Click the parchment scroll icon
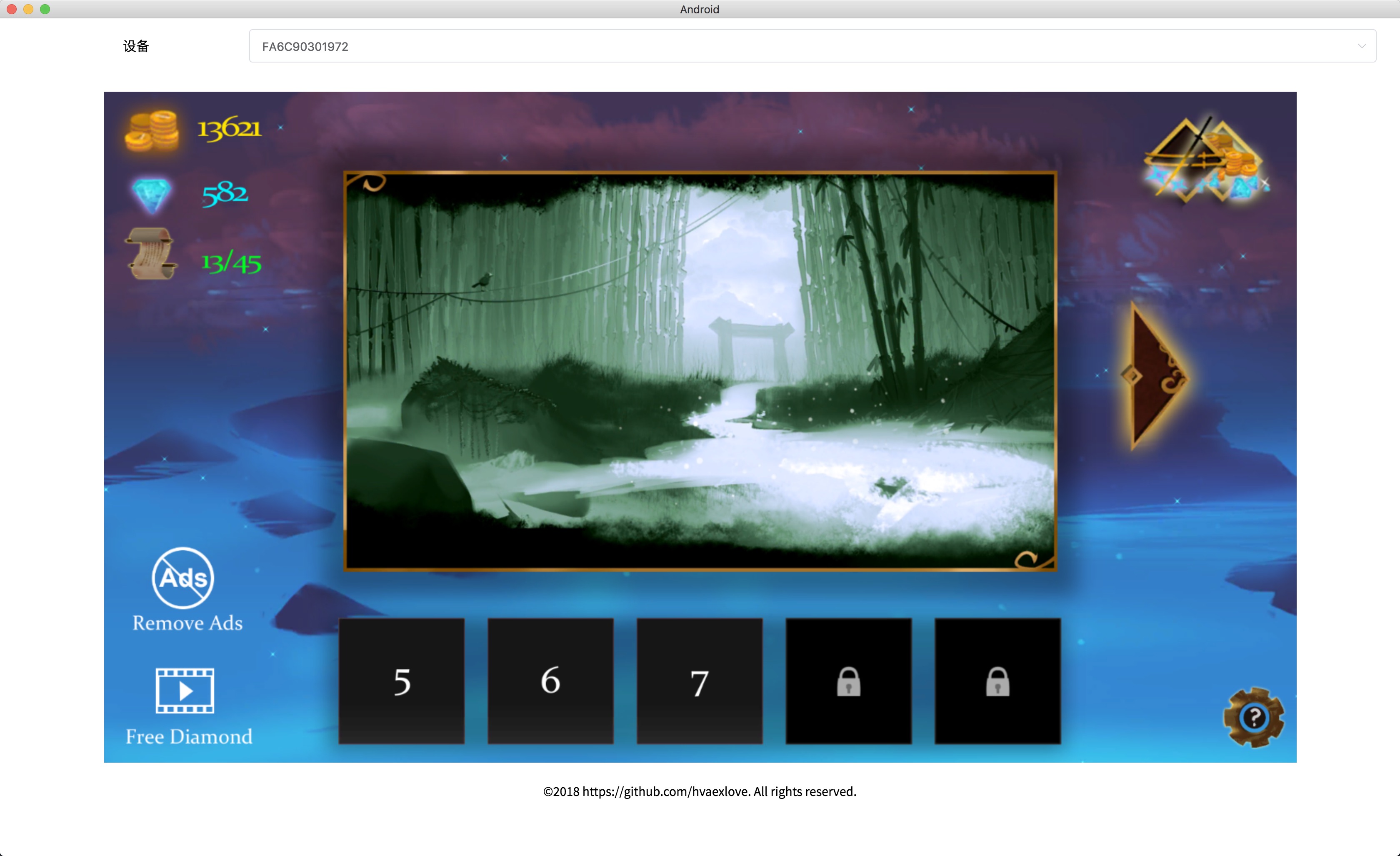This screenshot has width=1400, height=856. click(150, 254)
